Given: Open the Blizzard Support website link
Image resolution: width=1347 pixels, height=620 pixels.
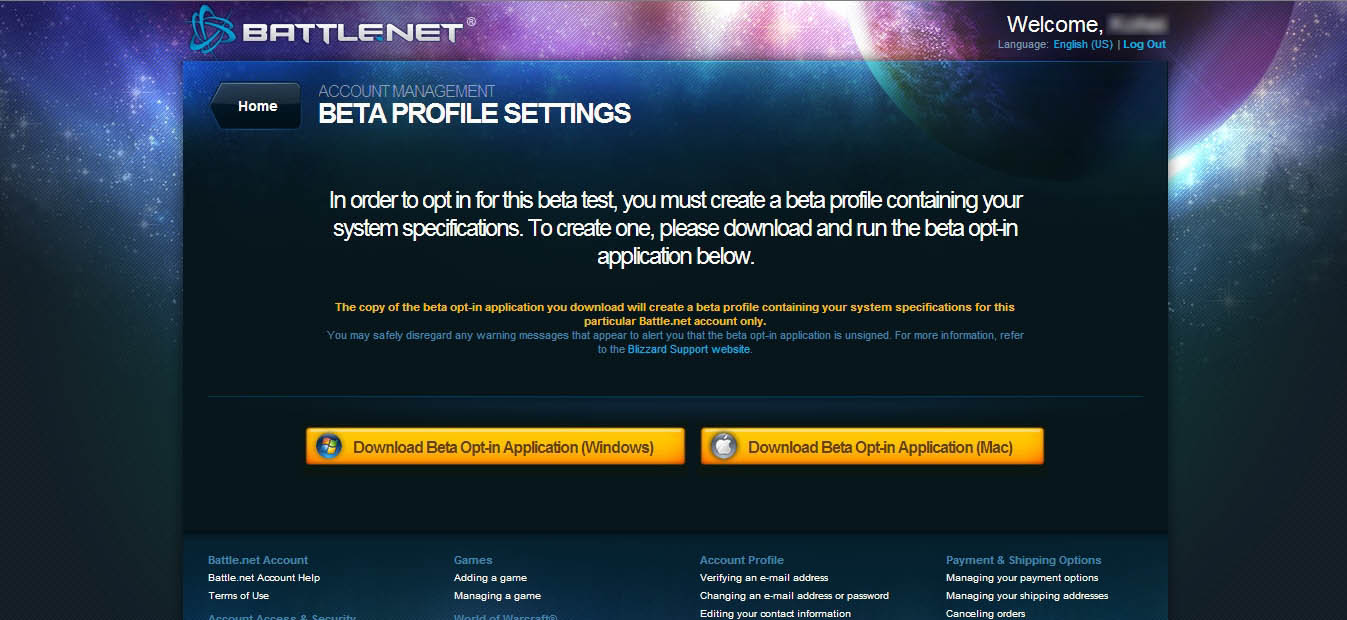Looking at the screenshot, I should point(688,350).
